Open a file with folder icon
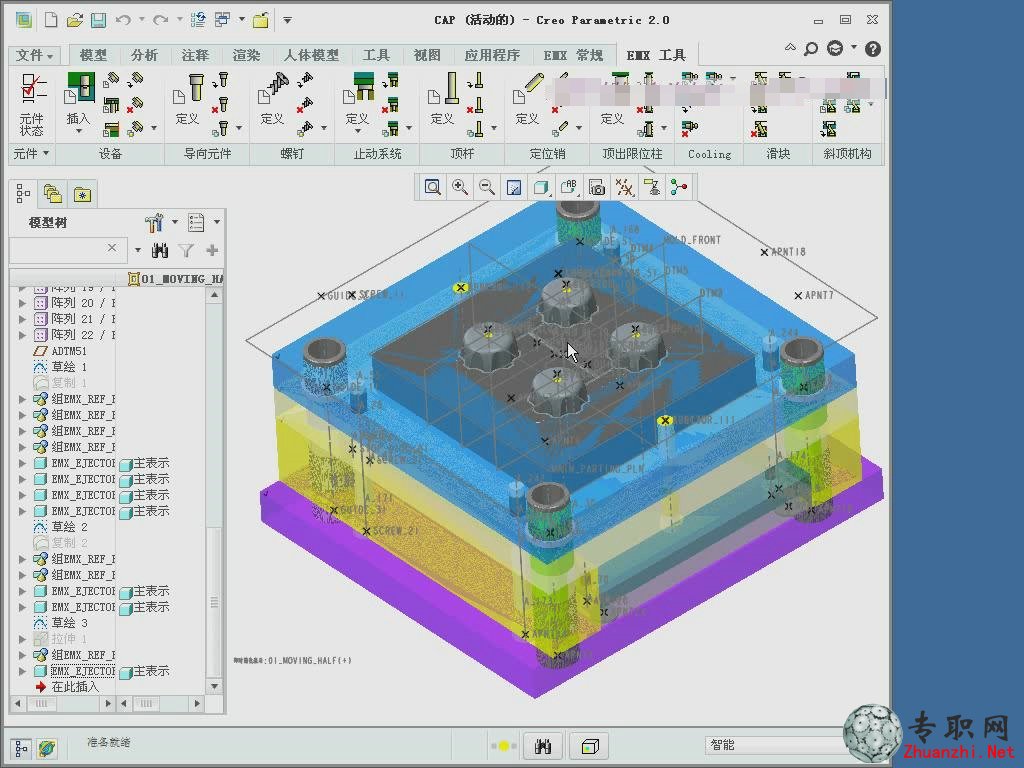Screen dimensions: 1024x768 (74, 20)
